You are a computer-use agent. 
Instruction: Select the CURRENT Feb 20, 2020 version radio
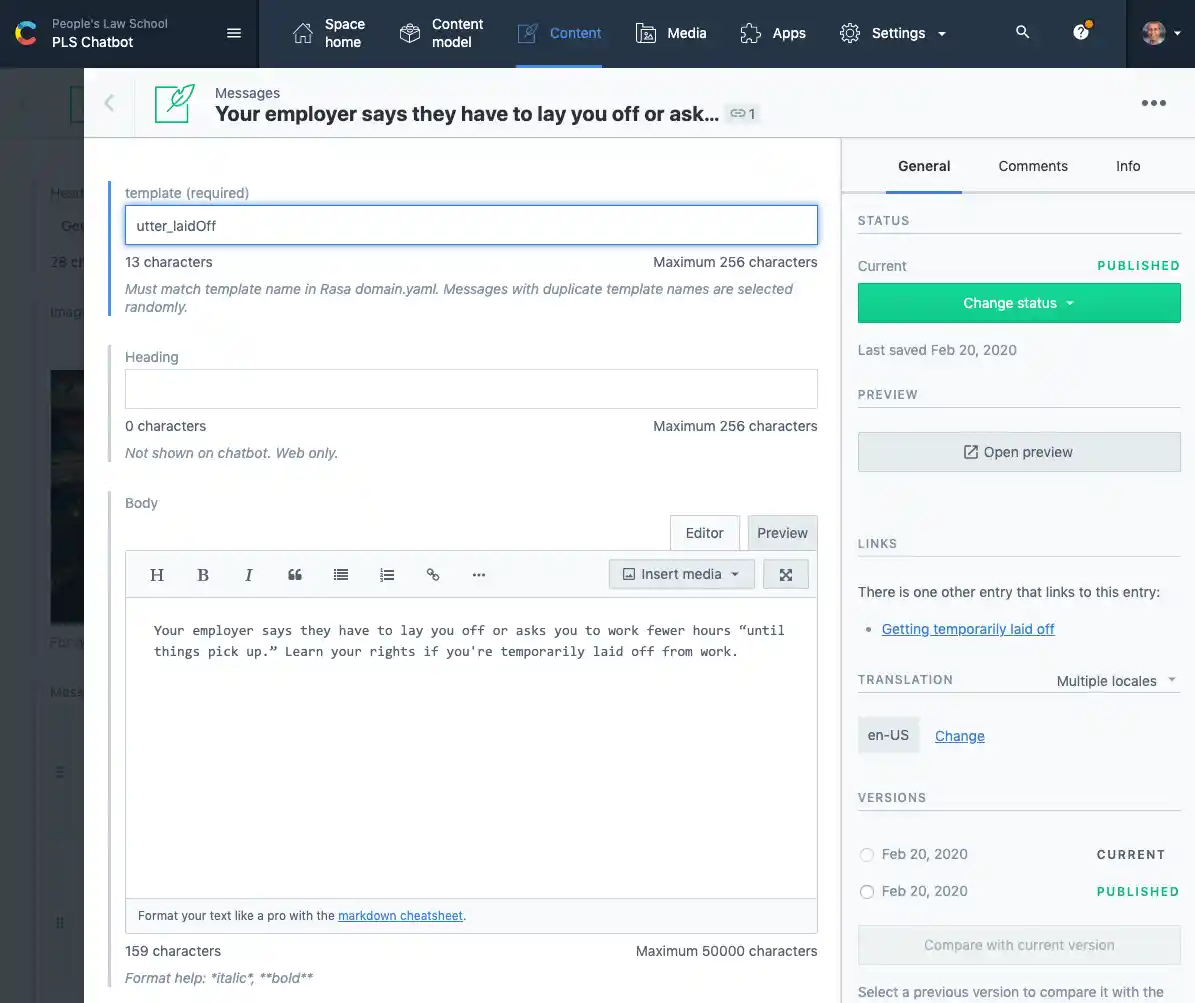point(867,854)
